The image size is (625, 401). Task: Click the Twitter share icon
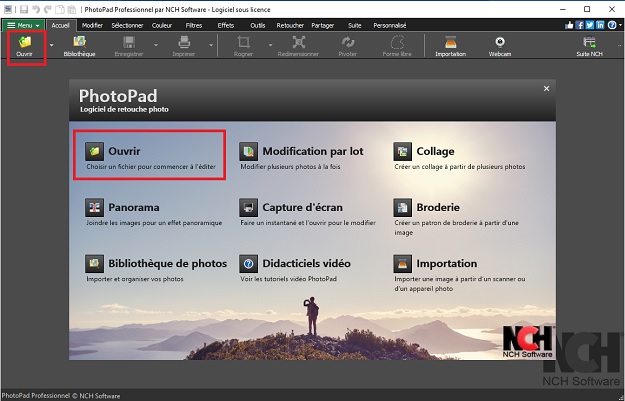point(590,25)
